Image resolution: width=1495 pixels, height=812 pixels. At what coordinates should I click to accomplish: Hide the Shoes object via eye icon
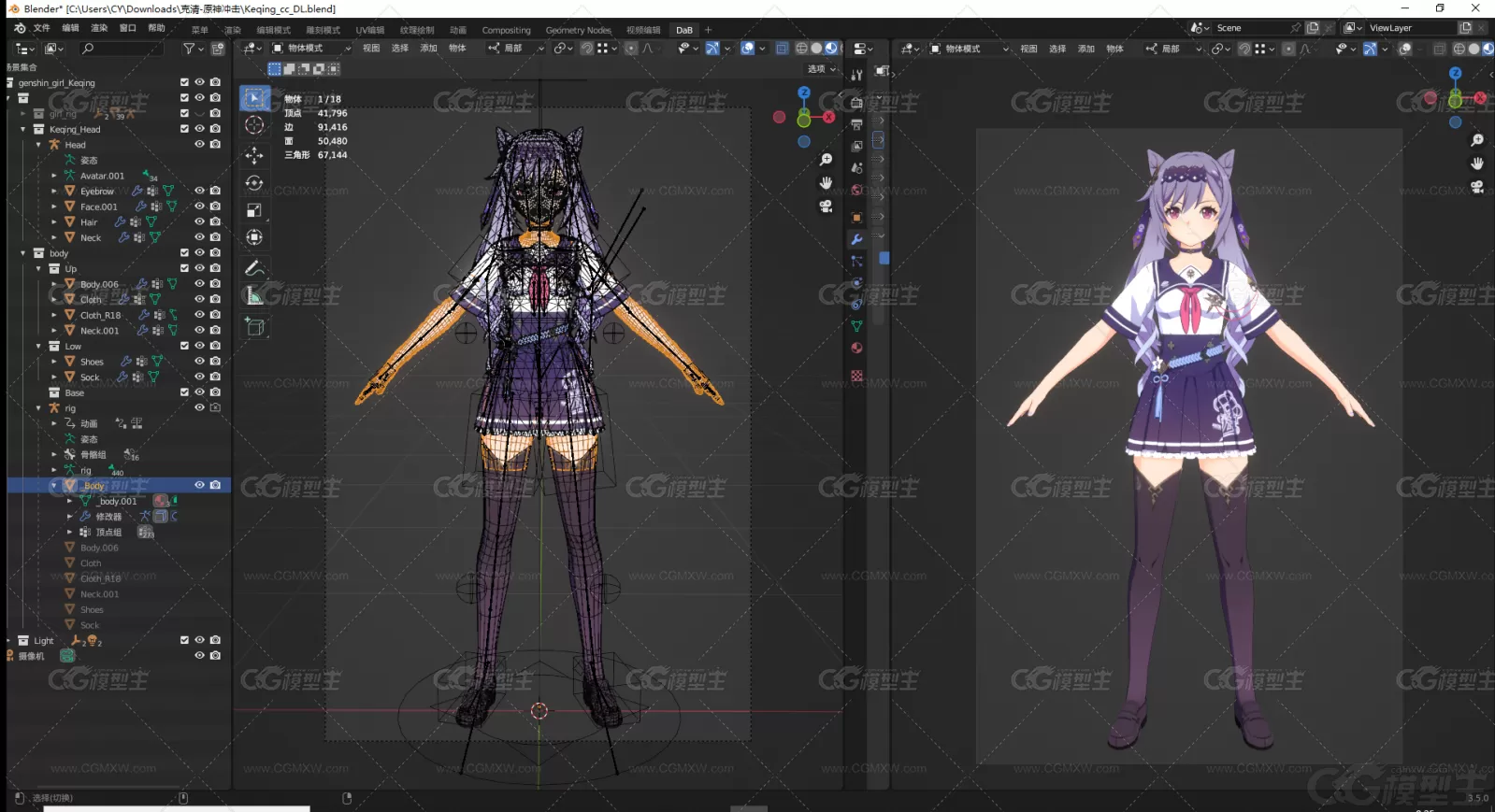[199, 362]
